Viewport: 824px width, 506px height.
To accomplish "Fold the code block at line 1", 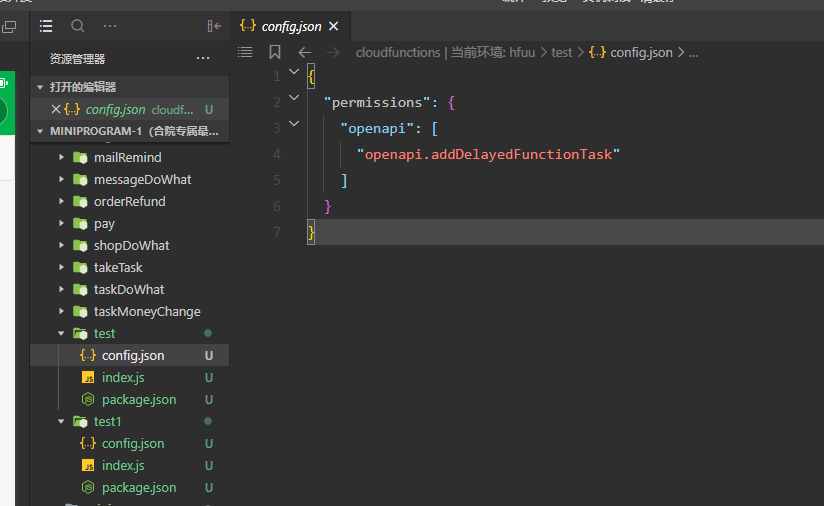I will click(294, 71).
